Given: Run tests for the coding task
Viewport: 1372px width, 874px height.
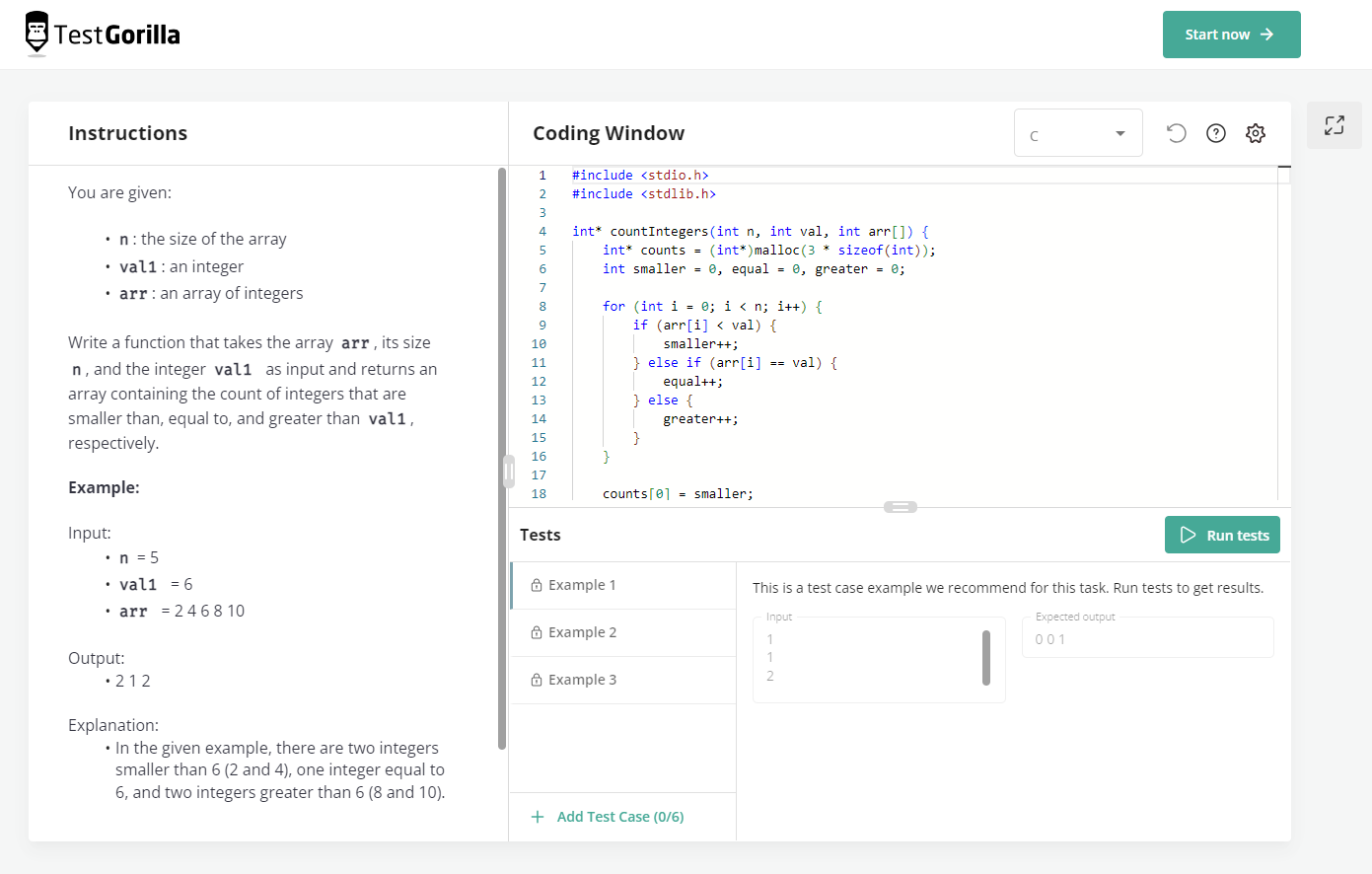Looking at the screenshot, I should point(1222,534).
